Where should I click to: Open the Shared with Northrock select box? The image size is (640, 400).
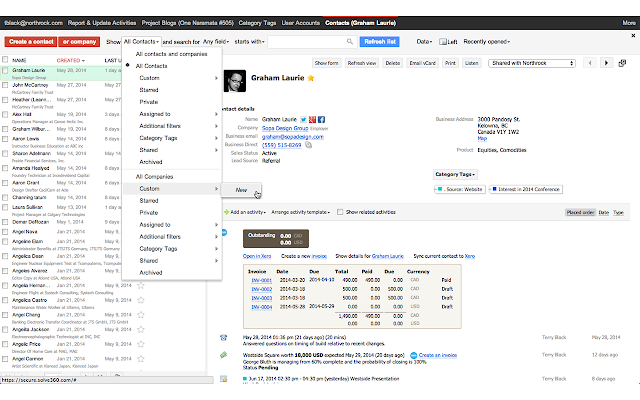(x=532, y=63)
